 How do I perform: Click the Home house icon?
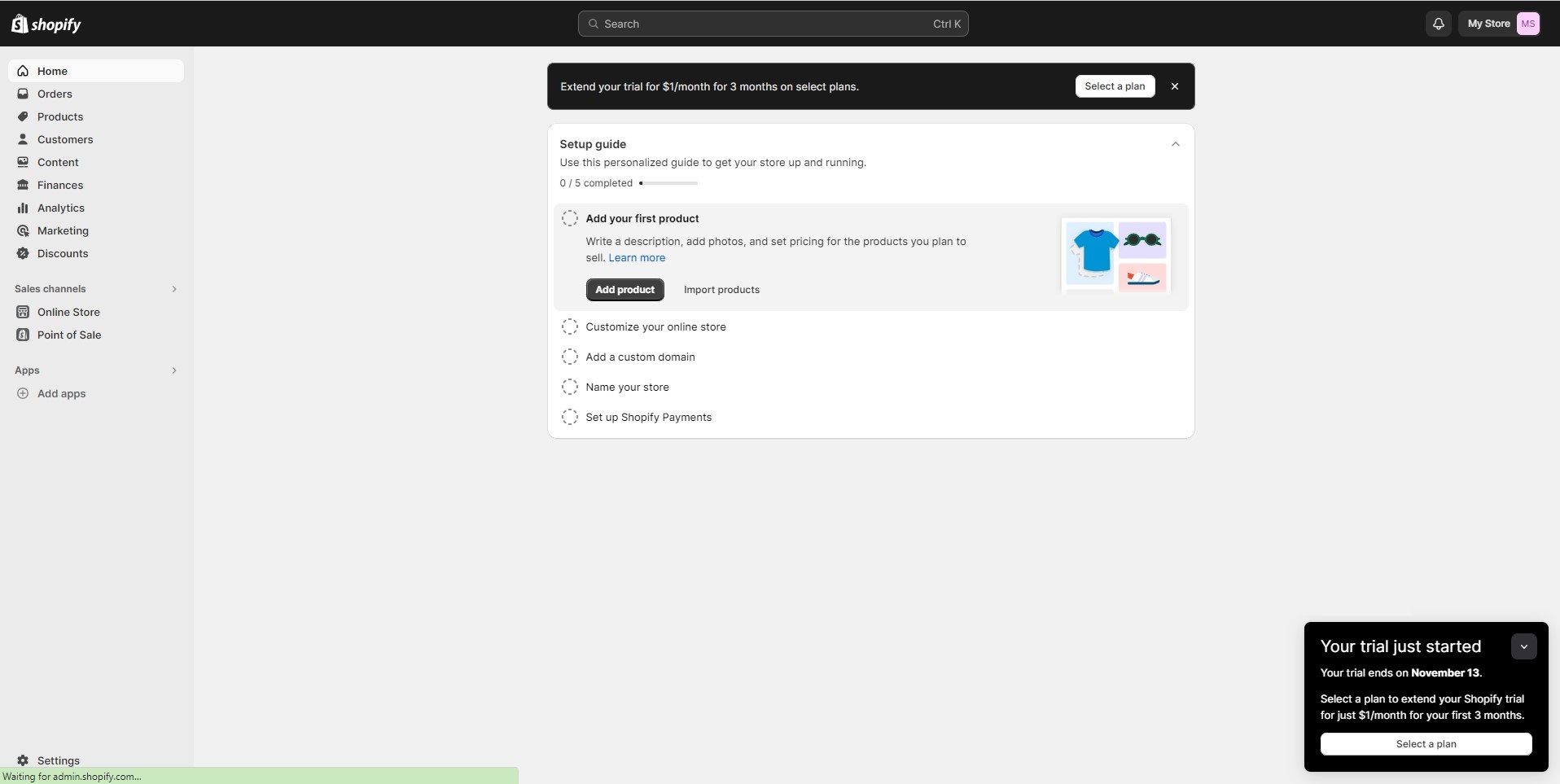[x=23, y=71]
